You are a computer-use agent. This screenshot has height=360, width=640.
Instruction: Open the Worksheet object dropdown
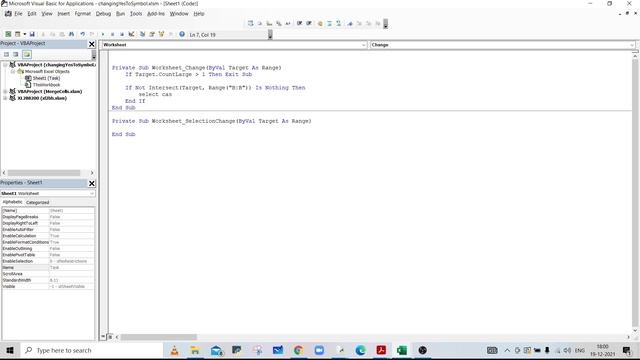[363, 45]
